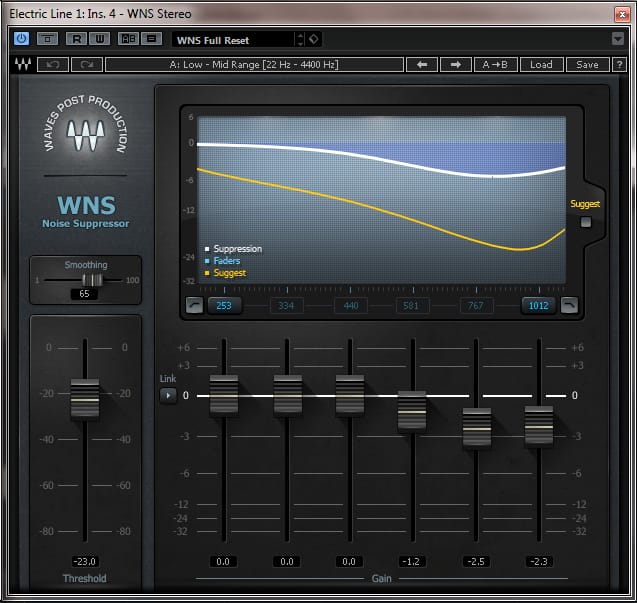Click the 1012 Hz band gain fader
Screen dimensions: 637x603
[539, 426]
